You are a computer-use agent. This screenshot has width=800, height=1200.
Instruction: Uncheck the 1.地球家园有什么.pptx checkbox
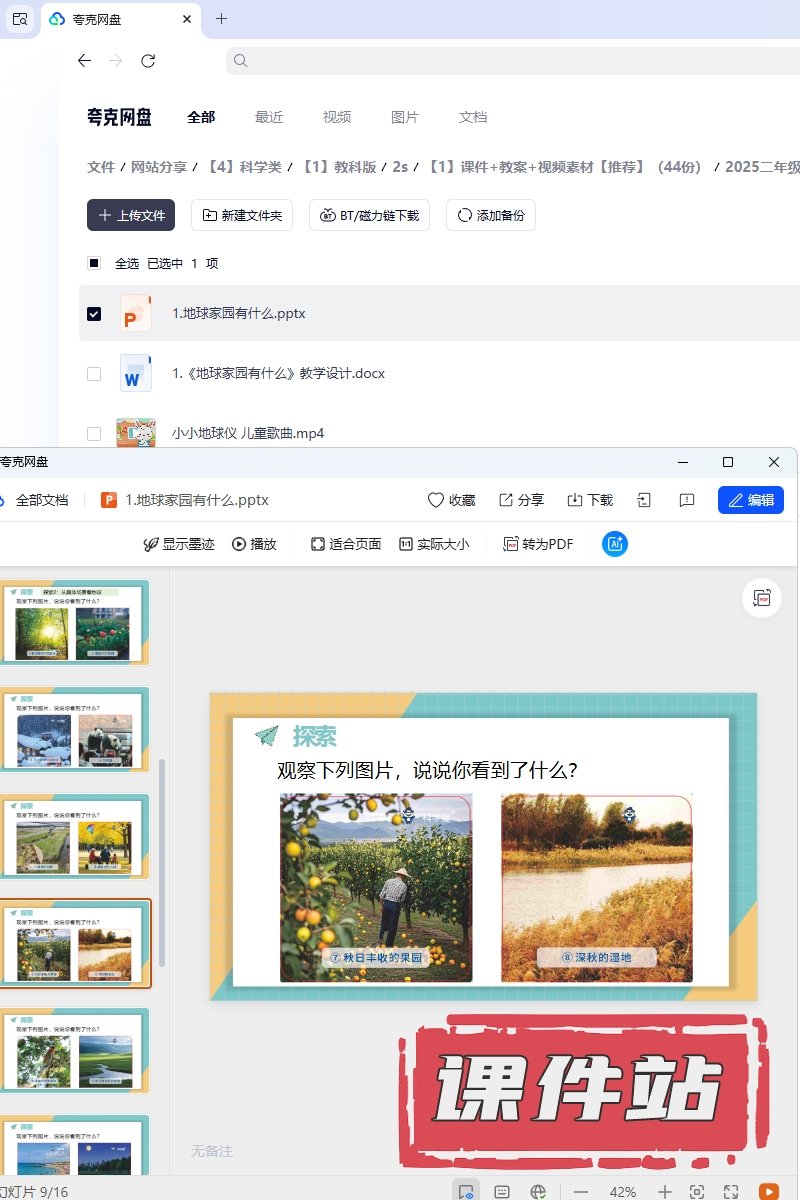94,314
